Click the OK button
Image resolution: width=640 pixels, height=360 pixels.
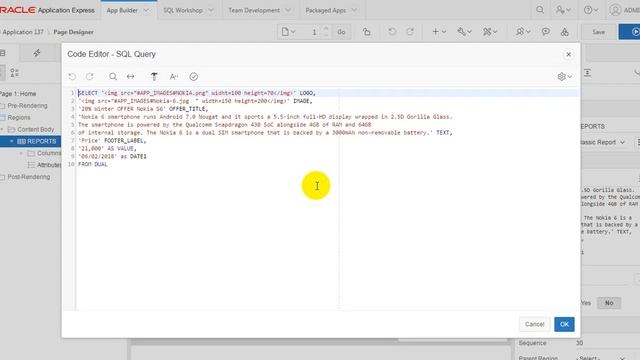(x=564, y=324)
